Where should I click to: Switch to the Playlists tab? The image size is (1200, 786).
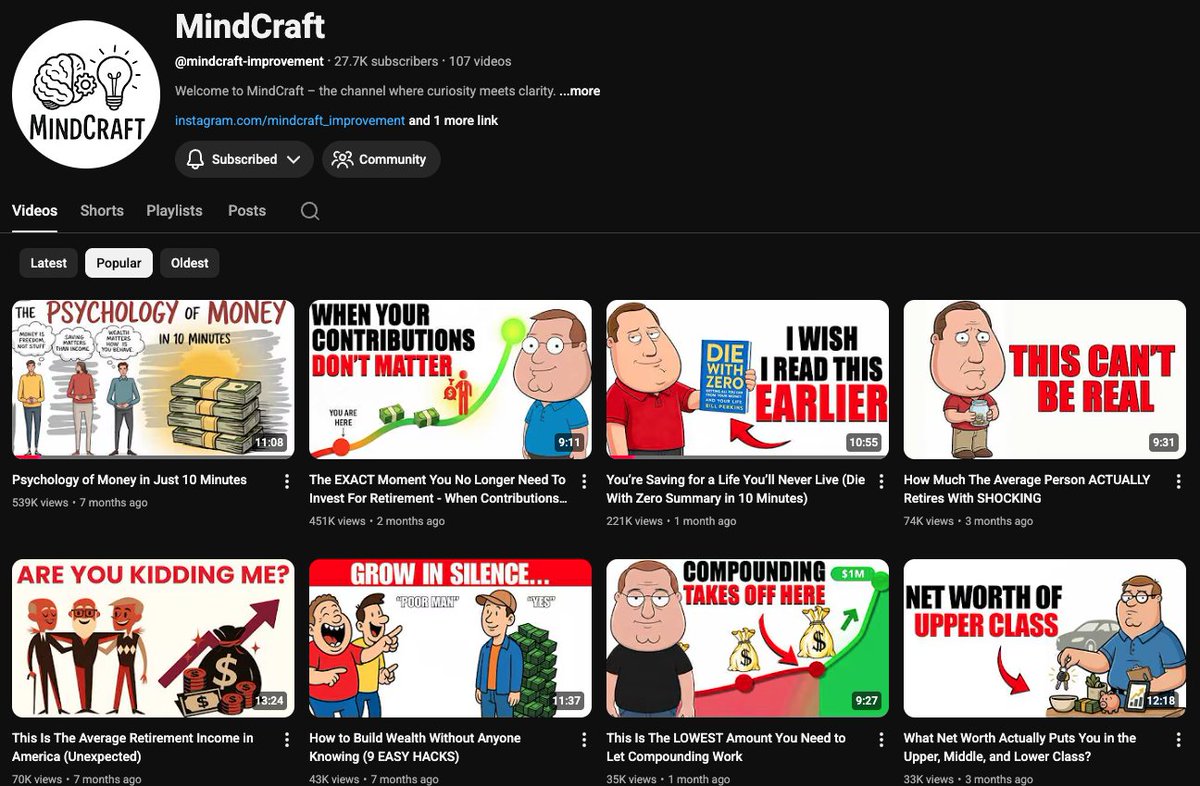174,211
